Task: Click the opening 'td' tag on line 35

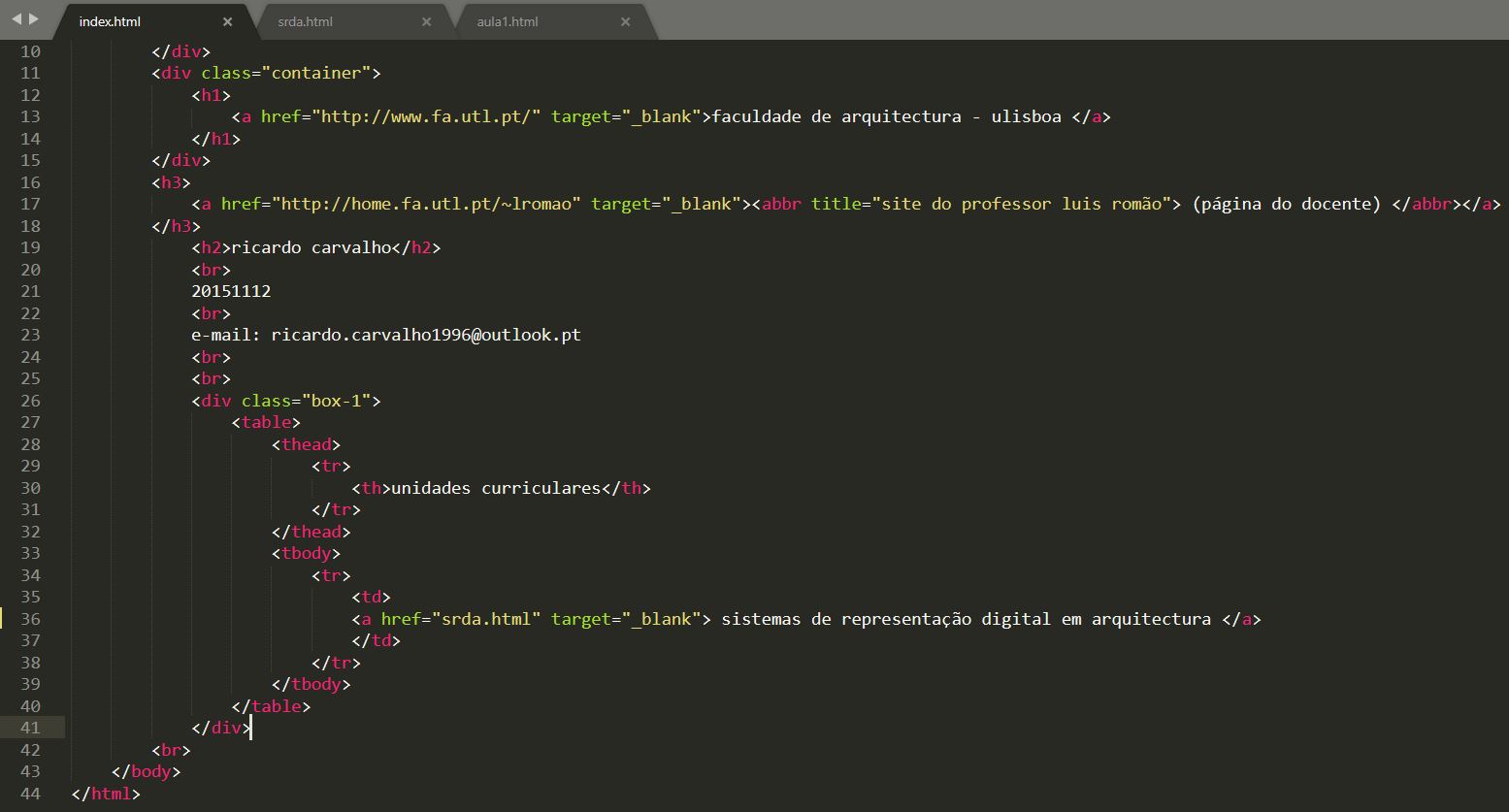Action: [371, 597]
